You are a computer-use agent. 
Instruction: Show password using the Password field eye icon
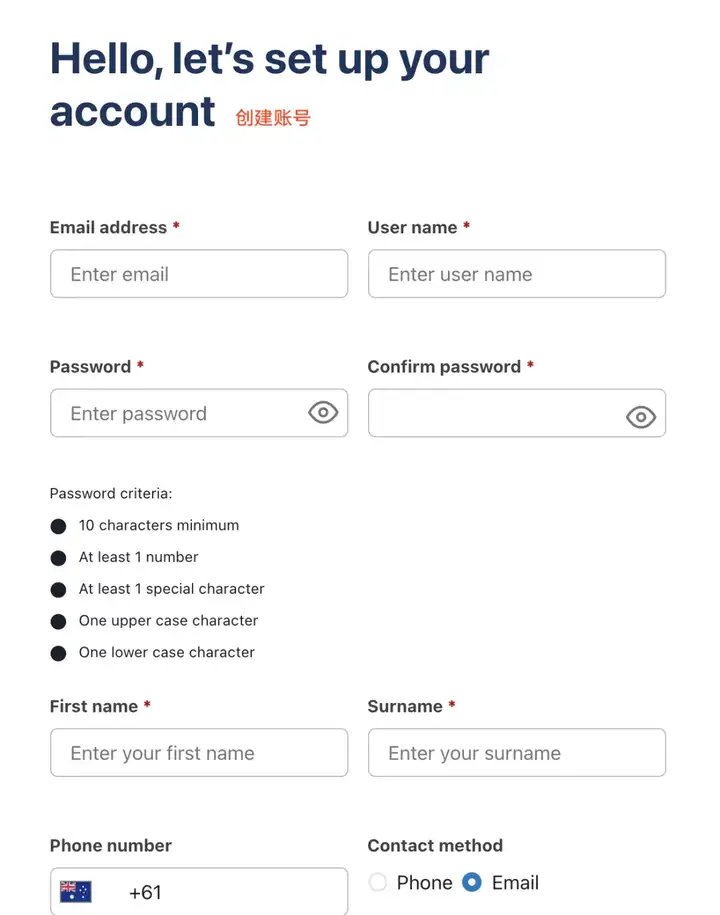[x=323, y=413]
